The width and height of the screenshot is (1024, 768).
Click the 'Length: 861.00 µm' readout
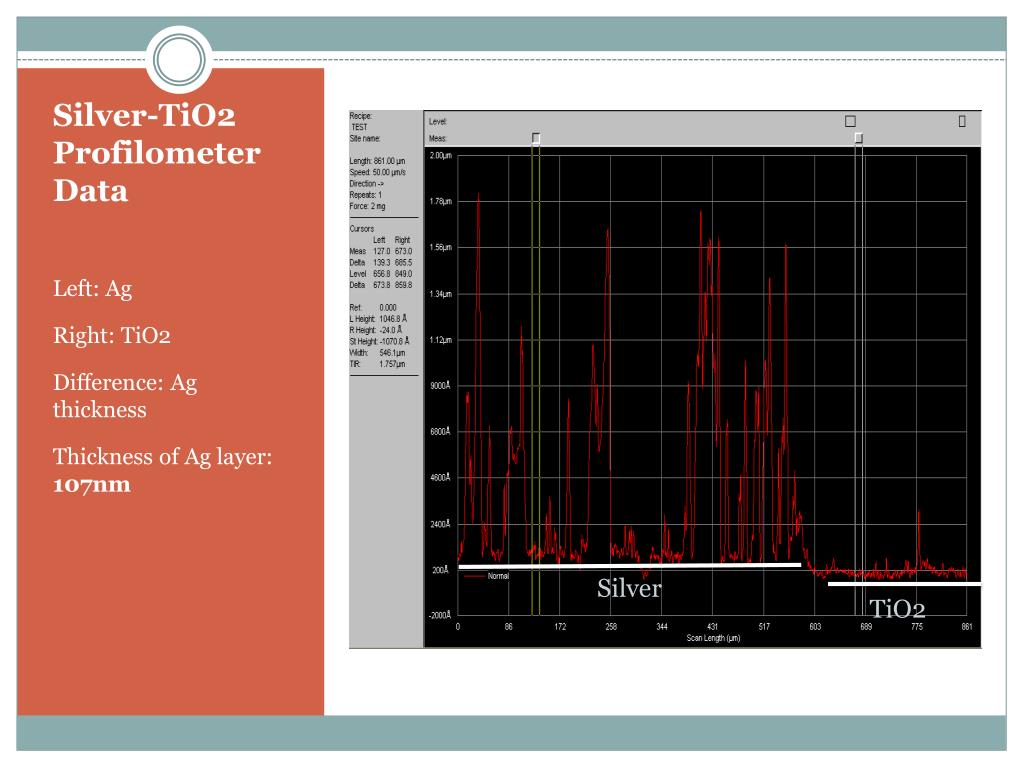377,161
